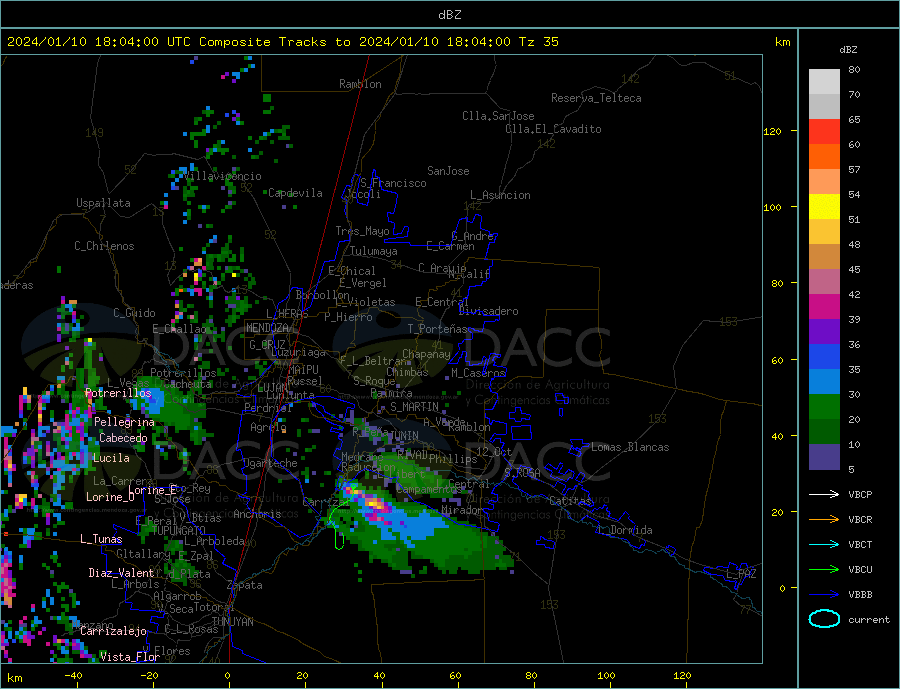The image size is (900, 689).
Task: Click the Tulumaya label
Action: (x=374, y=251)
